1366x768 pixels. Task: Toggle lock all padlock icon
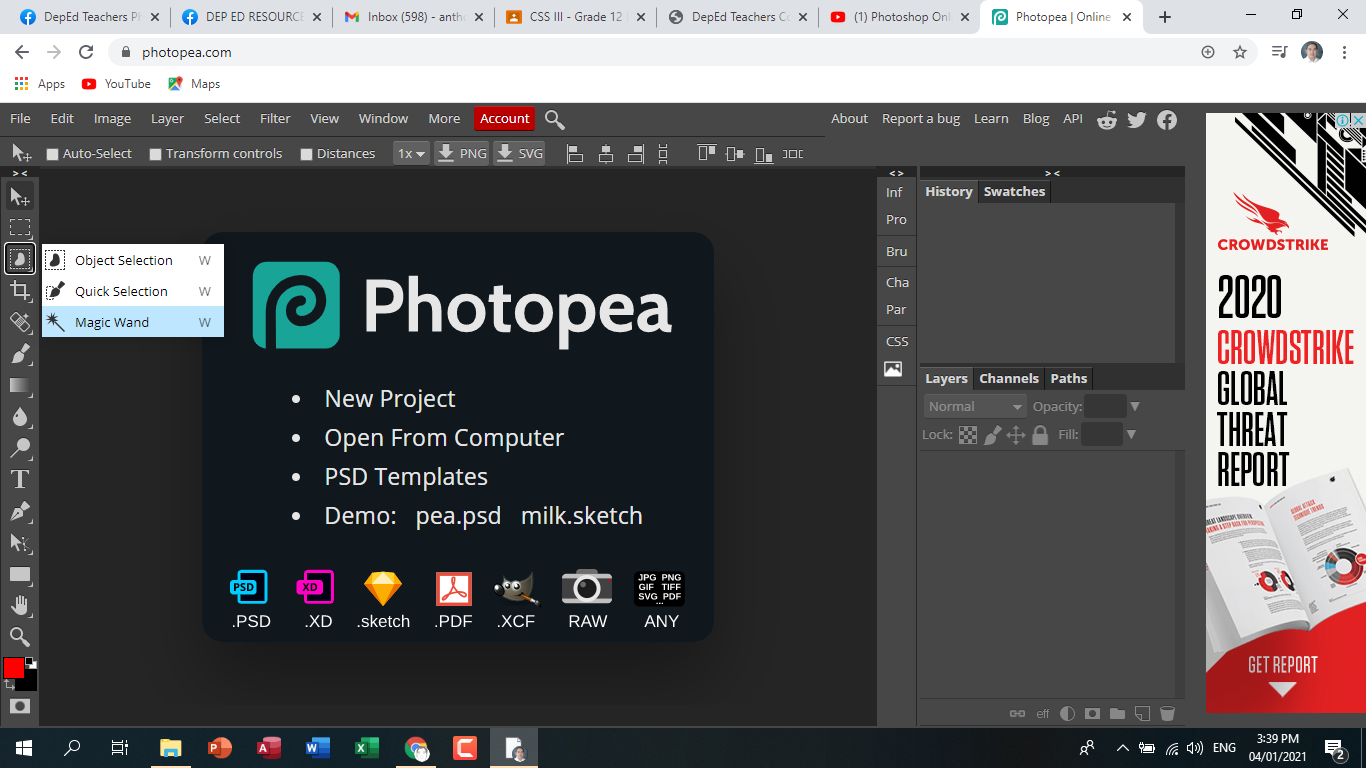[x=1040, y=435]
